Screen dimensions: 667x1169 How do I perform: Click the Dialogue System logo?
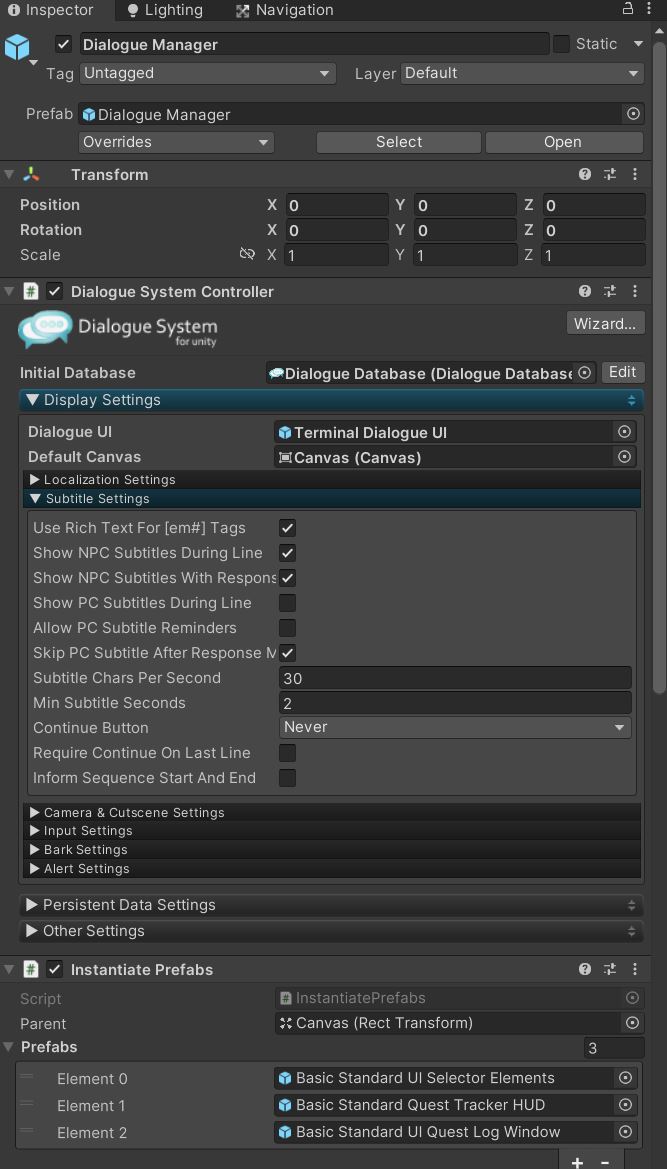point(118,330)
